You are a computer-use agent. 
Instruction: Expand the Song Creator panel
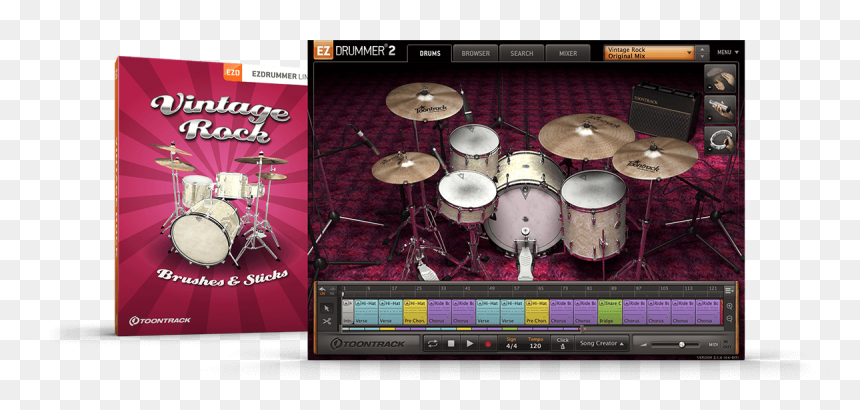click(602, 344)
